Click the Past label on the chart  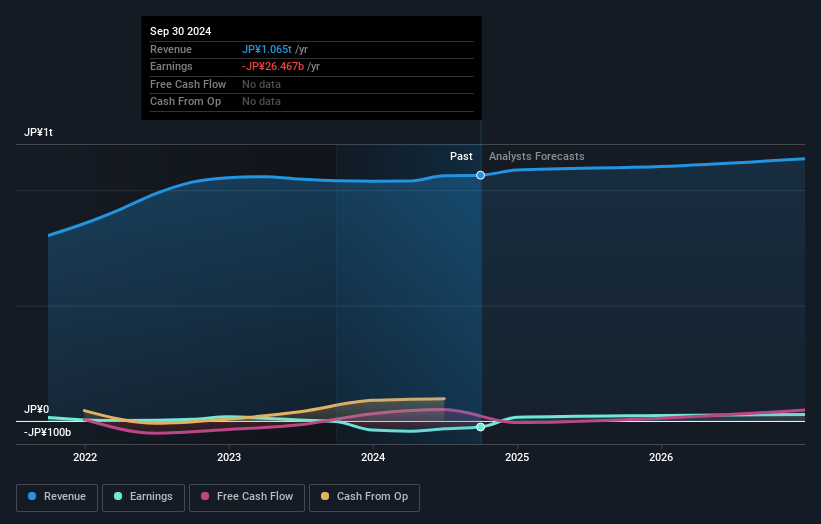click(461, 157)
